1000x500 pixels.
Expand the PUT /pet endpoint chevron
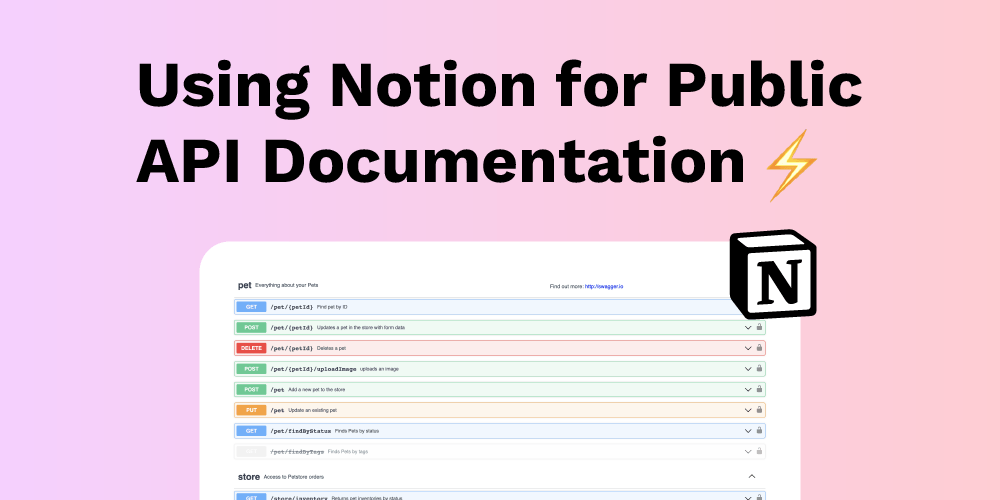click(748, 410)
